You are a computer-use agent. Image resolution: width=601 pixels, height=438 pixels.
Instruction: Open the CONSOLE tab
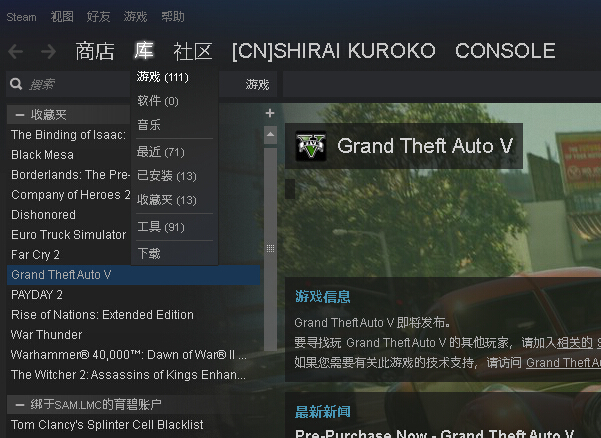click(x=505, y=51)
